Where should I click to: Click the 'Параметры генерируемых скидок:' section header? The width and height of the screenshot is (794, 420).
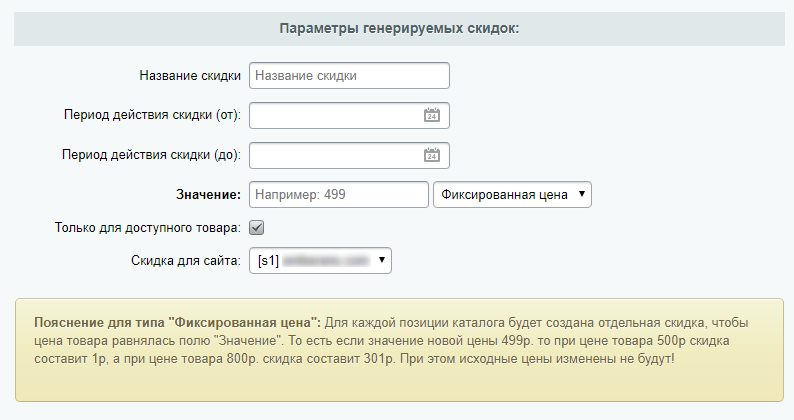[x=397, y=28]
